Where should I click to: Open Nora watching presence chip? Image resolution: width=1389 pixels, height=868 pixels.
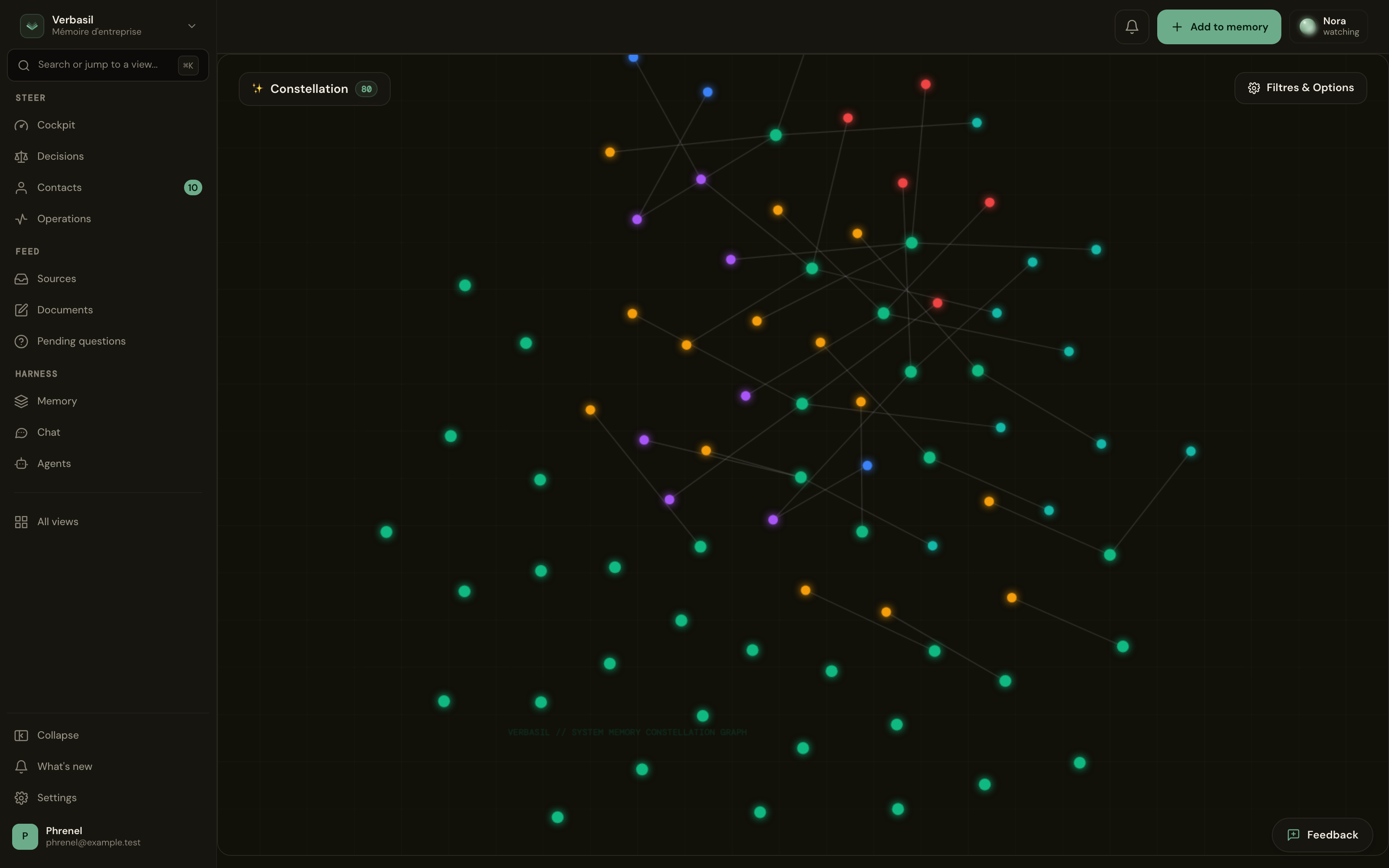click(x=1329, y=26)
